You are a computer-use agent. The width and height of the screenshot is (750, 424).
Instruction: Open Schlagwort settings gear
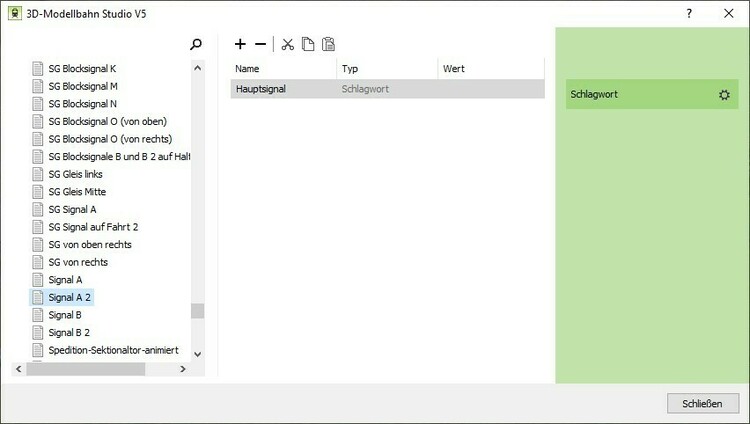pyautogui.click(x=724, y=95)
